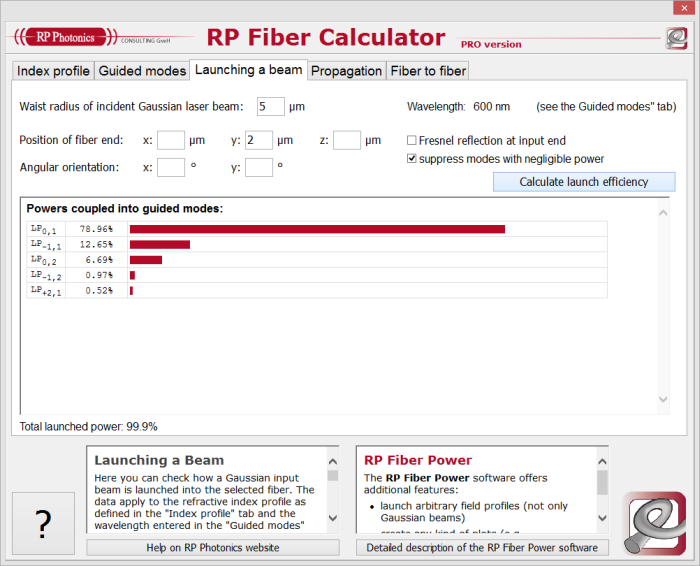Select the Fiber to fiber tab
This screenshot has height=566, width=700.
427,71
